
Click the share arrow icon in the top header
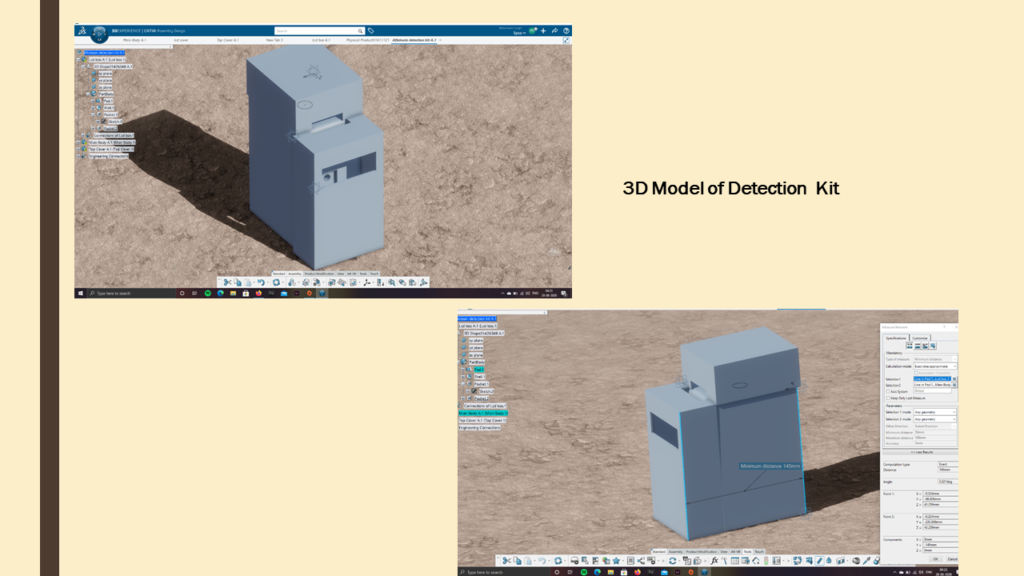tap(554, 31)
